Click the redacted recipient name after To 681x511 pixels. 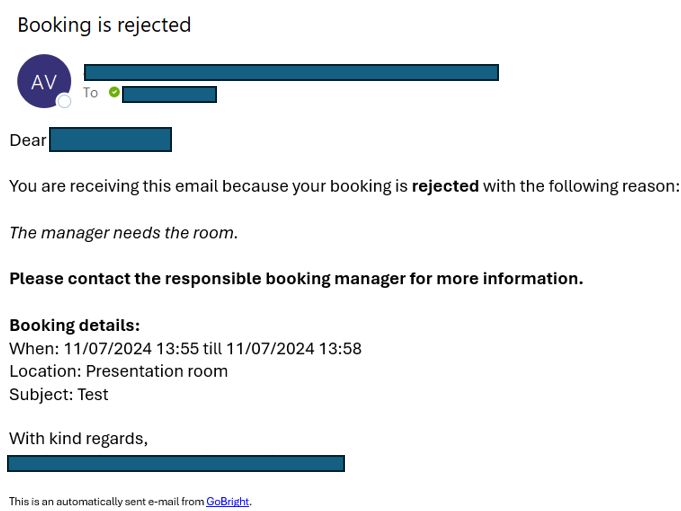(x=169, y=95)
